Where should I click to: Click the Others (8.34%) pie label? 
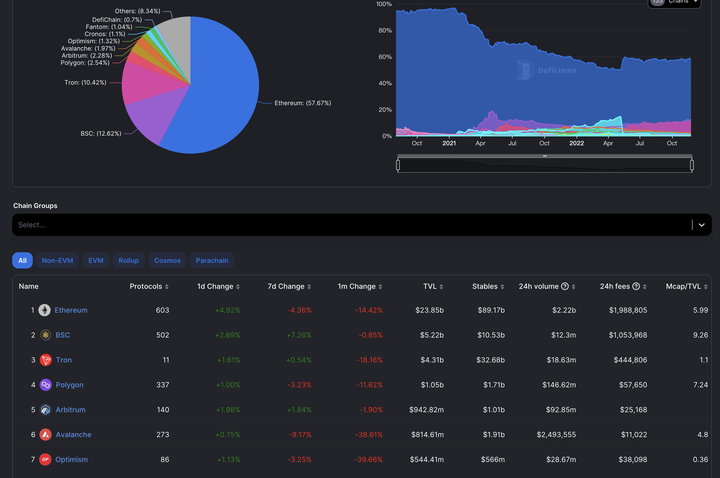click(138, 11)
